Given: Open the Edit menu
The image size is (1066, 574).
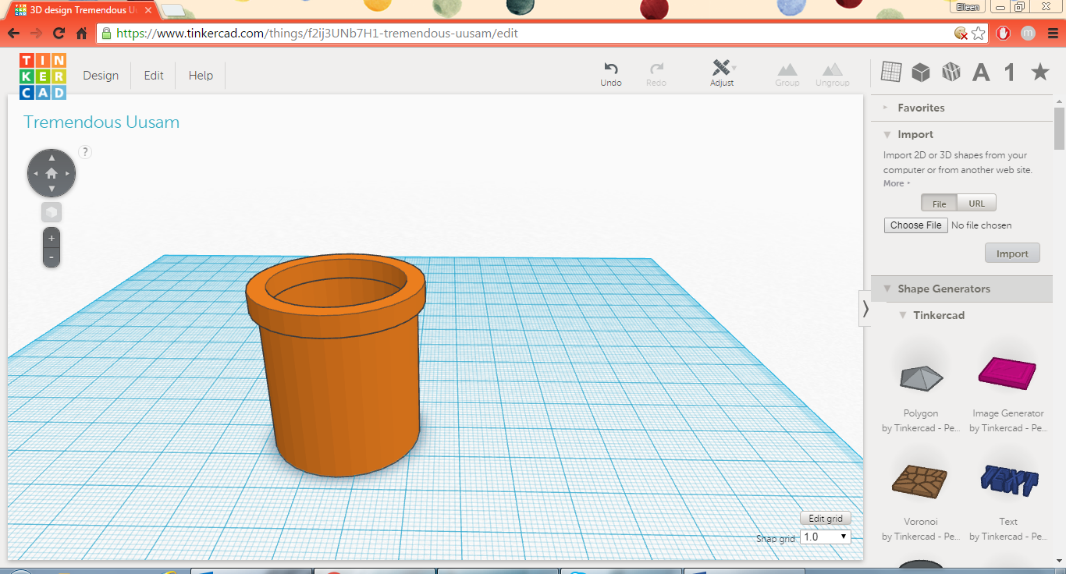Looking at the screenshot, I should point(154,75).
